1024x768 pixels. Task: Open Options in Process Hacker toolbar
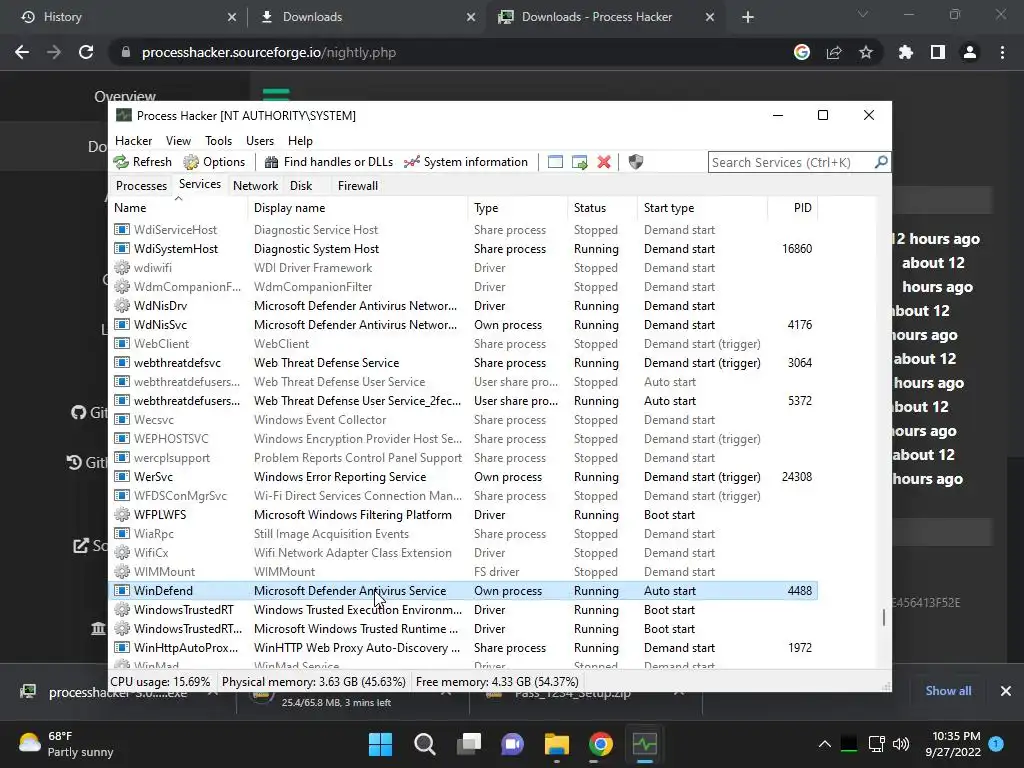pyautogui.click(x=214, y=162)
